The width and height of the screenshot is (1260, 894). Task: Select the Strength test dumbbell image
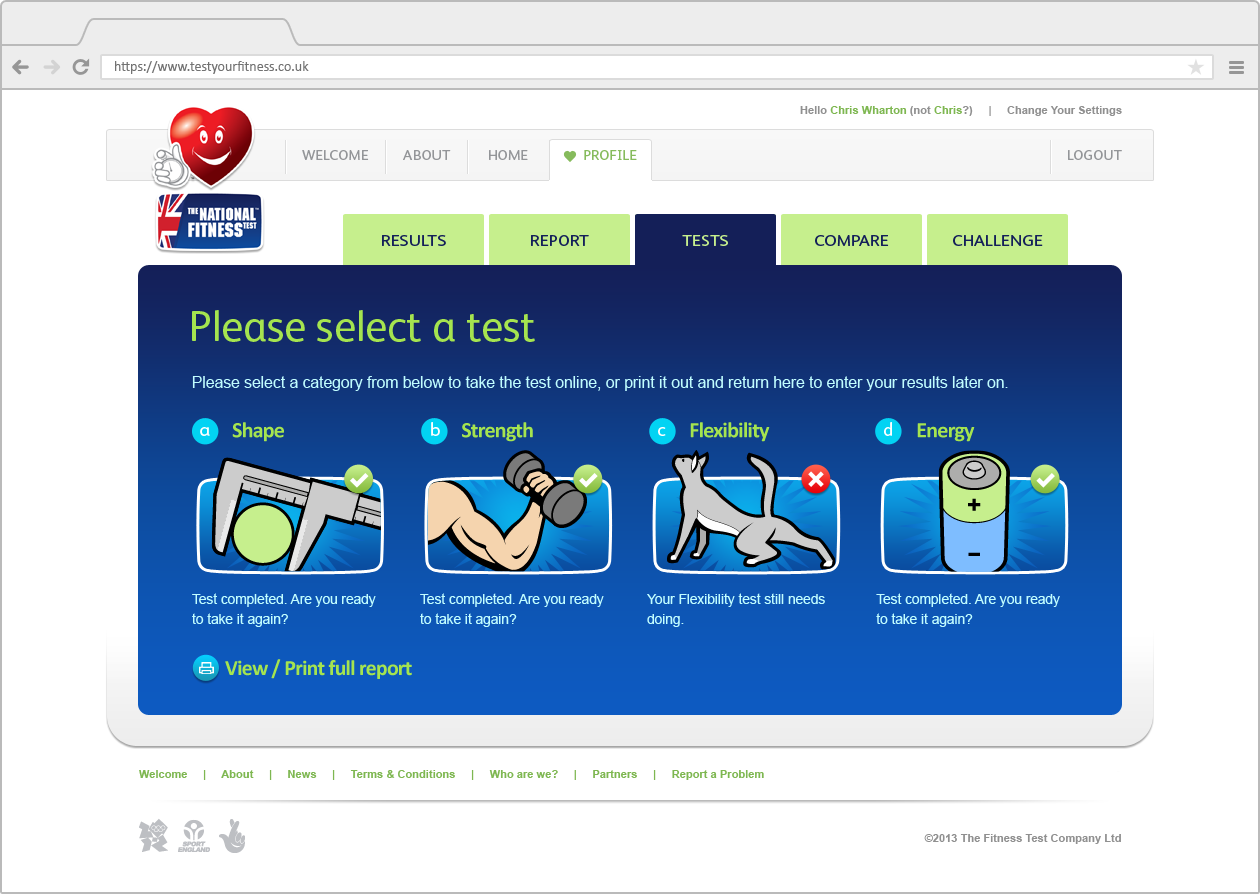(x=517, y=513)
